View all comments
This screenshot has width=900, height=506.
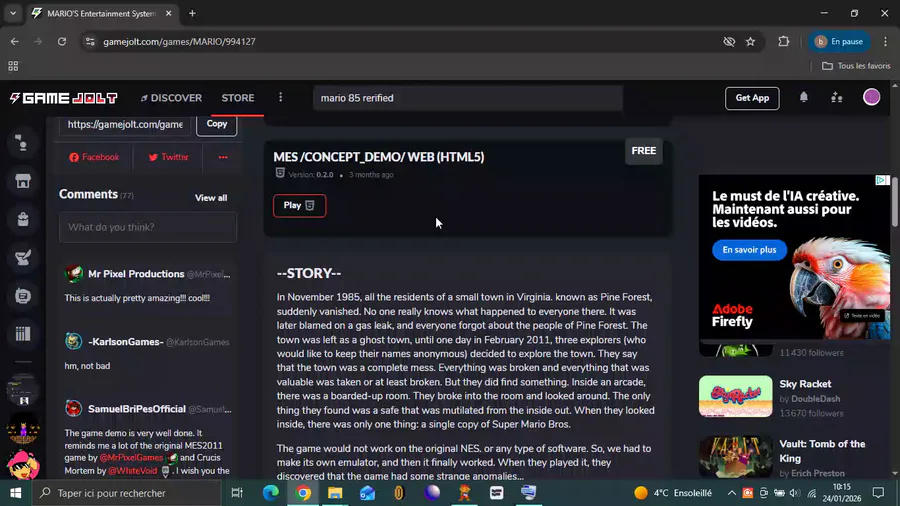point(211,198)
